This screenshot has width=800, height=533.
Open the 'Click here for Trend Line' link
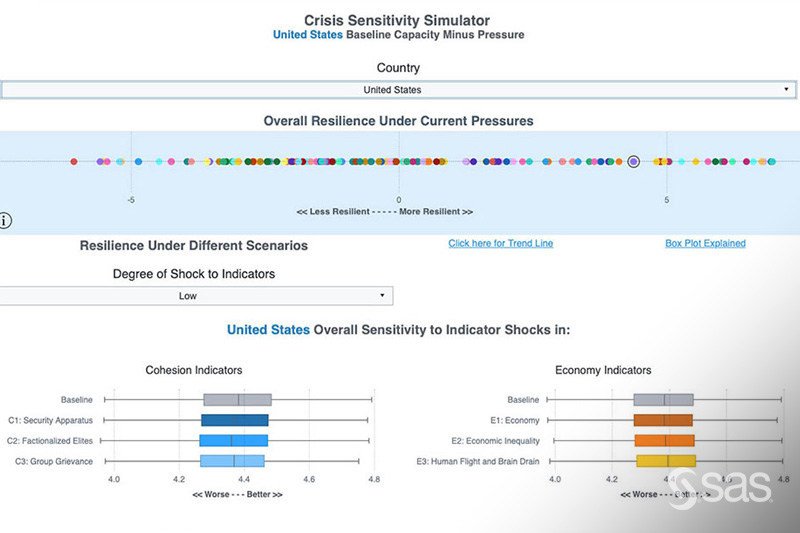point(500,243)
